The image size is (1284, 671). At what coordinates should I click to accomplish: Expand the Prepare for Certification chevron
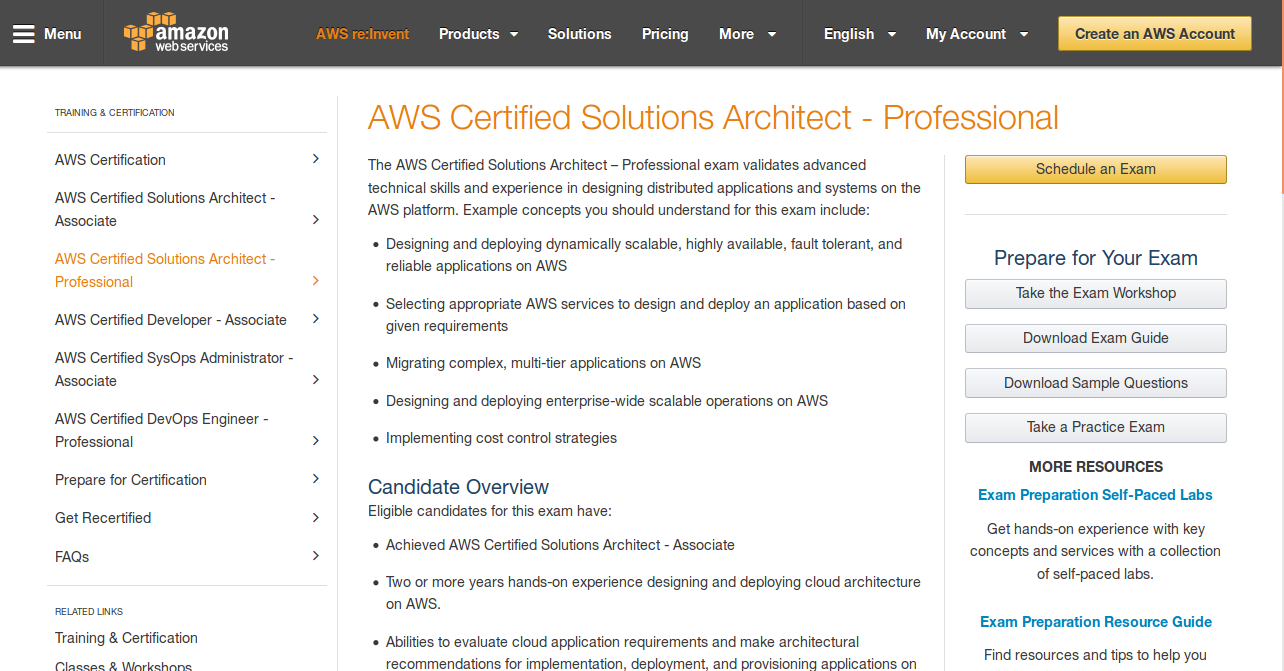pyautogui.click(x=316, y=479)
